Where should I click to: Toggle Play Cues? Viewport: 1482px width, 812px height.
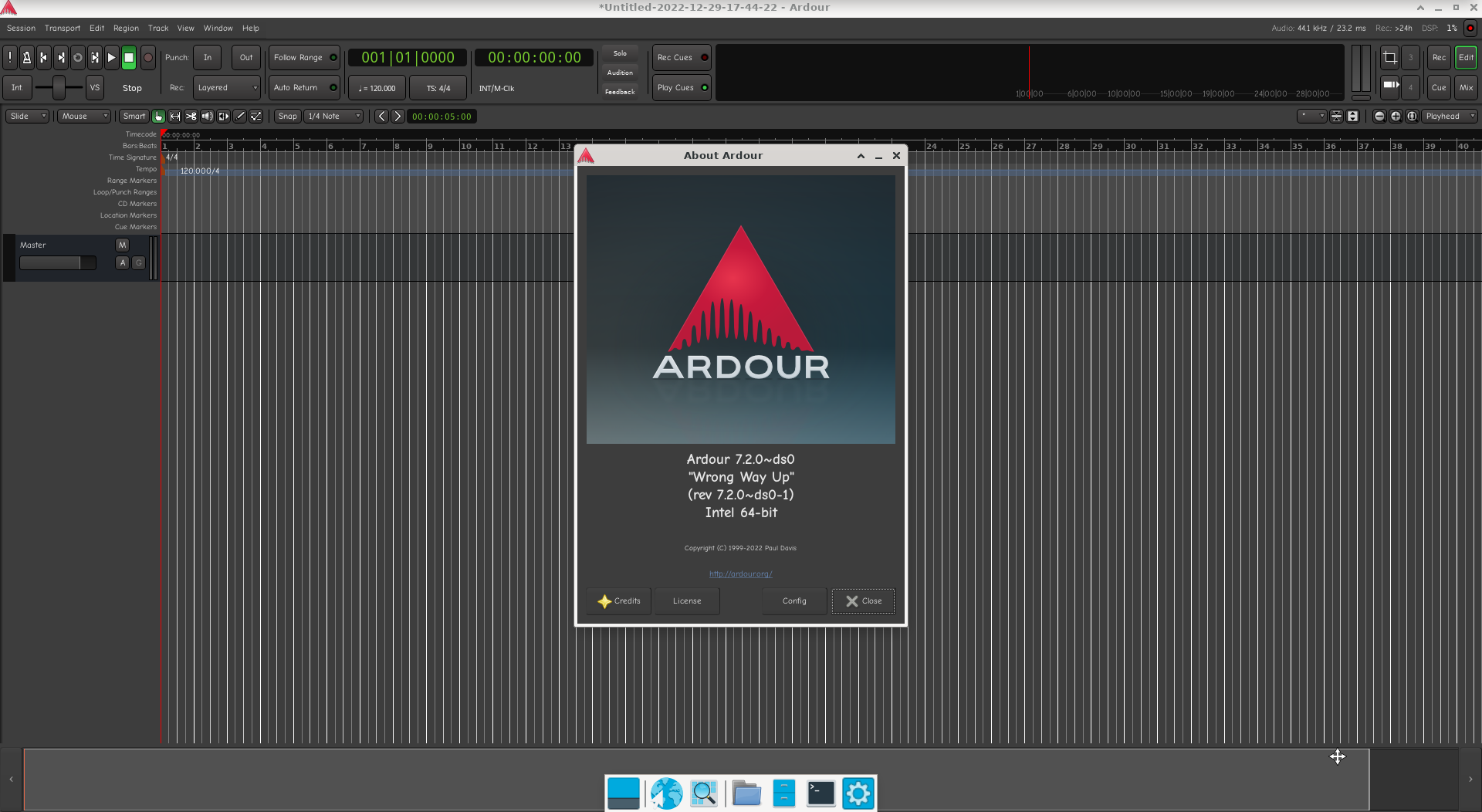pos(682,88)
